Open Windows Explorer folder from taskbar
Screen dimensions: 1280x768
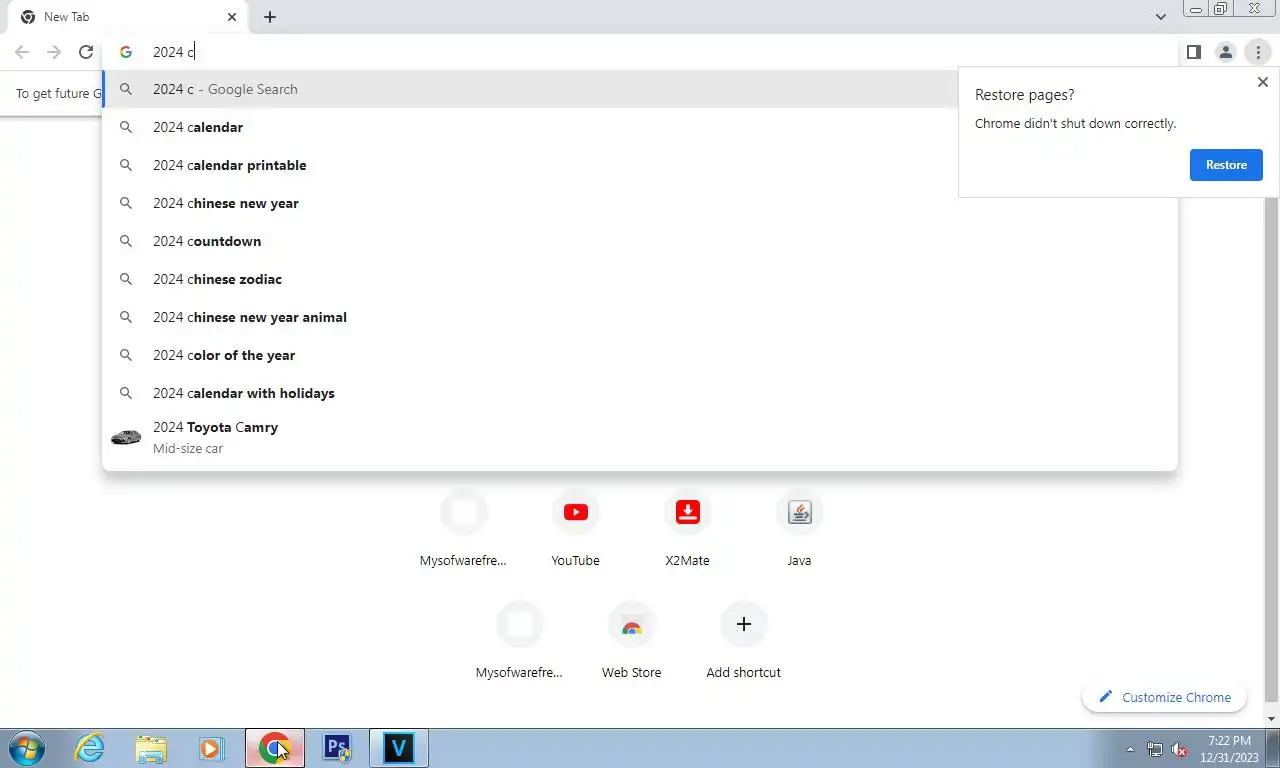tap(151, 748)
